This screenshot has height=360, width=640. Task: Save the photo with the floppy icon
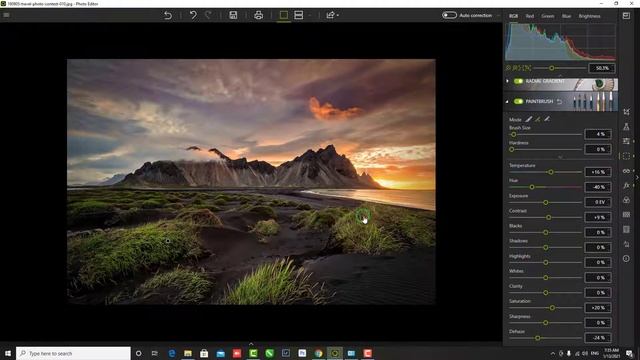pyautogui.click(x=233, y=16)
